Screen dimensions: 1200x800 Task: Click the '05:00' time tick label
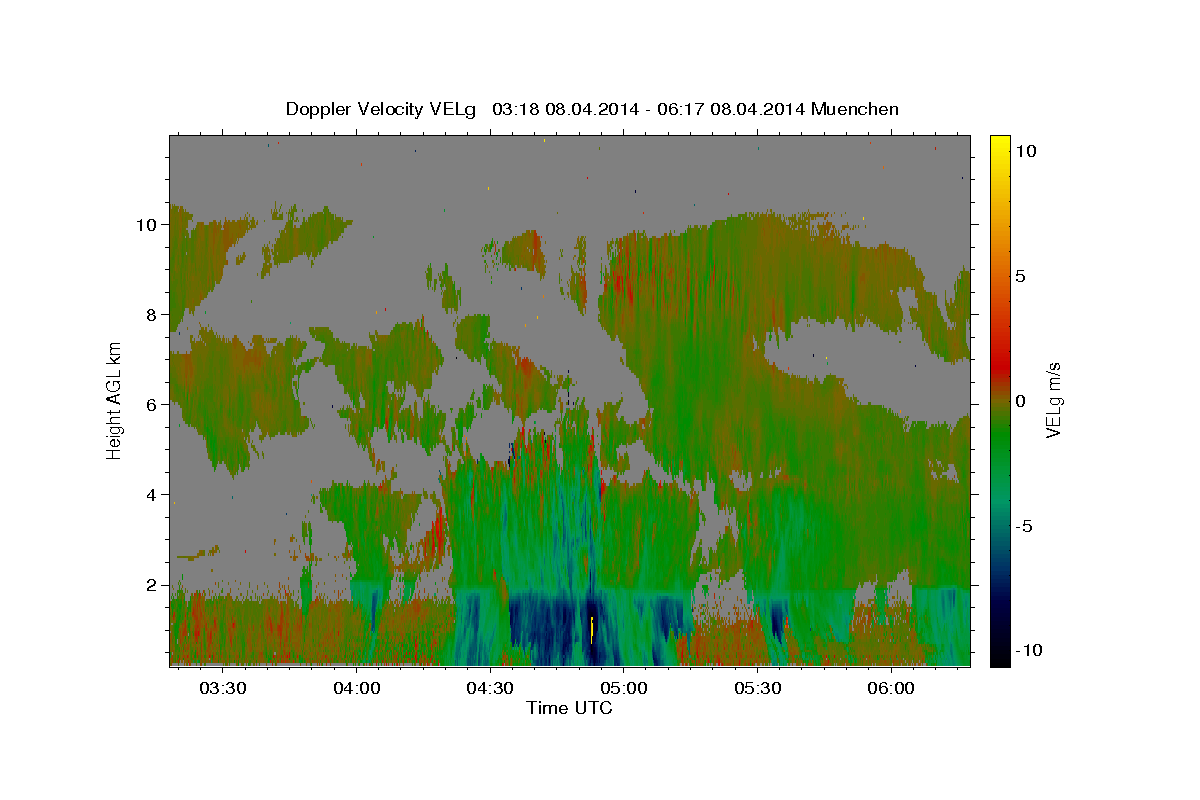624,688
